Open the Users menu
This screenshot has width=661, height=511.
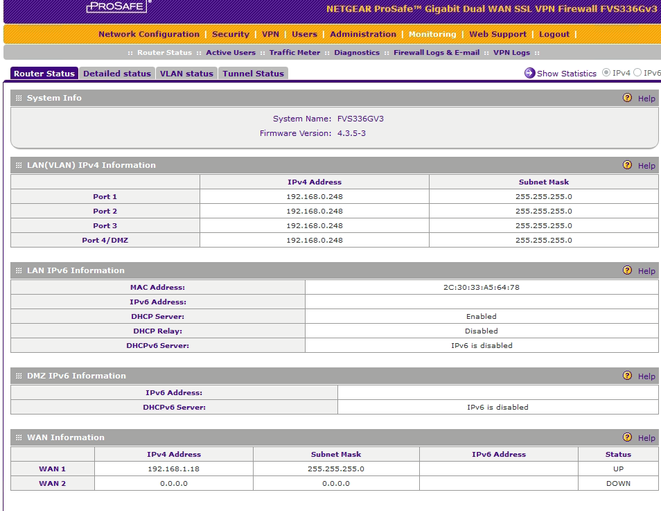click(304, 34)
